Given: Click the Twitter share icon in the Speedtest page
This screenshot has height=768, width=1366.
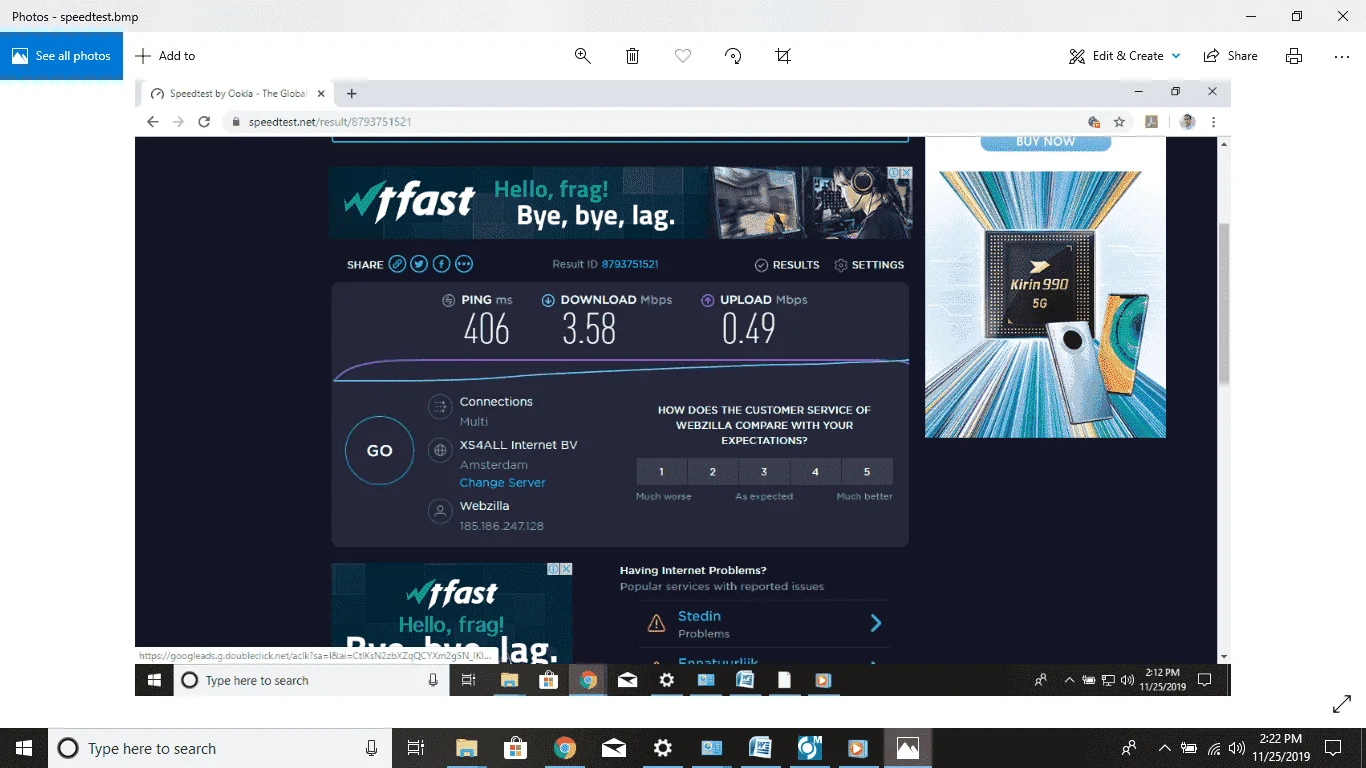Looking at the screenshot, I should click(419, 265).
